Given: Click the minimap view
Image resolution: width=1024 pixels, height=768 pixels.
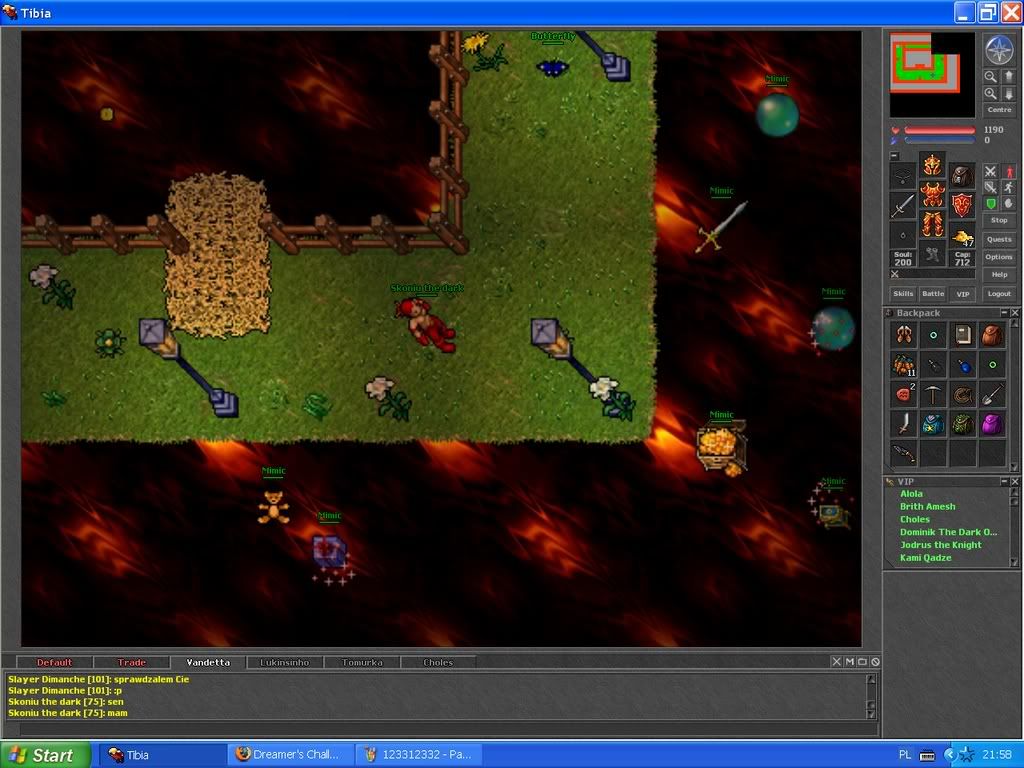Looking at the screenshot, I should click(932, 74).
